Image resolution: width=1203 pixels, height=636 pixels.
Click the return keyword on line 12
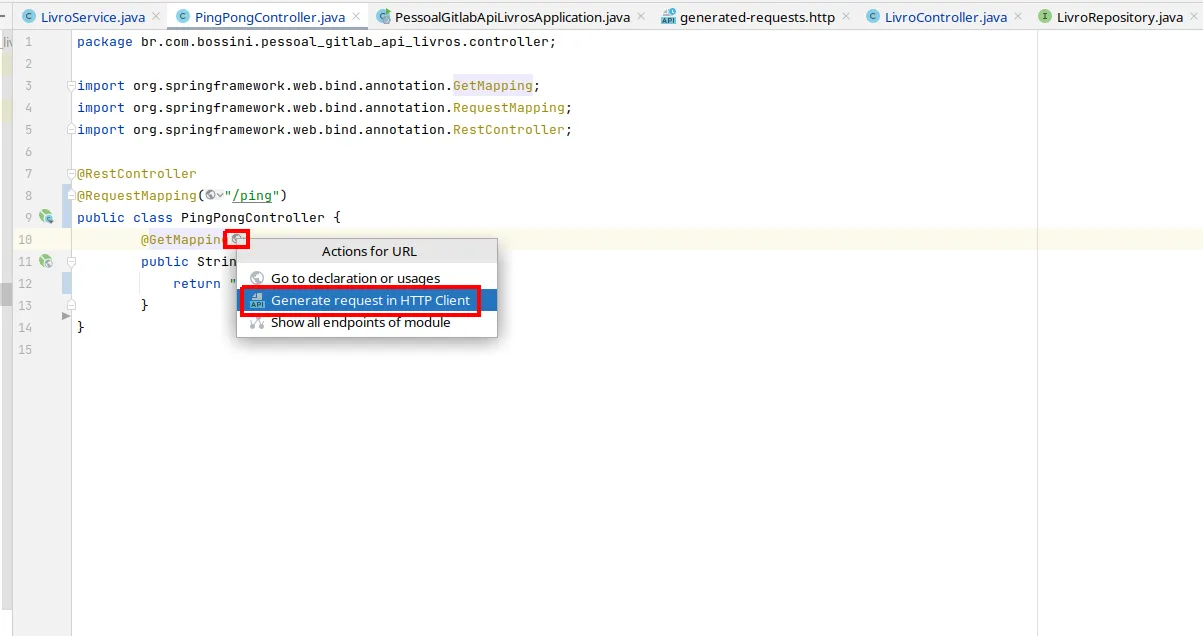pyautogui.click(x=197, y=283)
